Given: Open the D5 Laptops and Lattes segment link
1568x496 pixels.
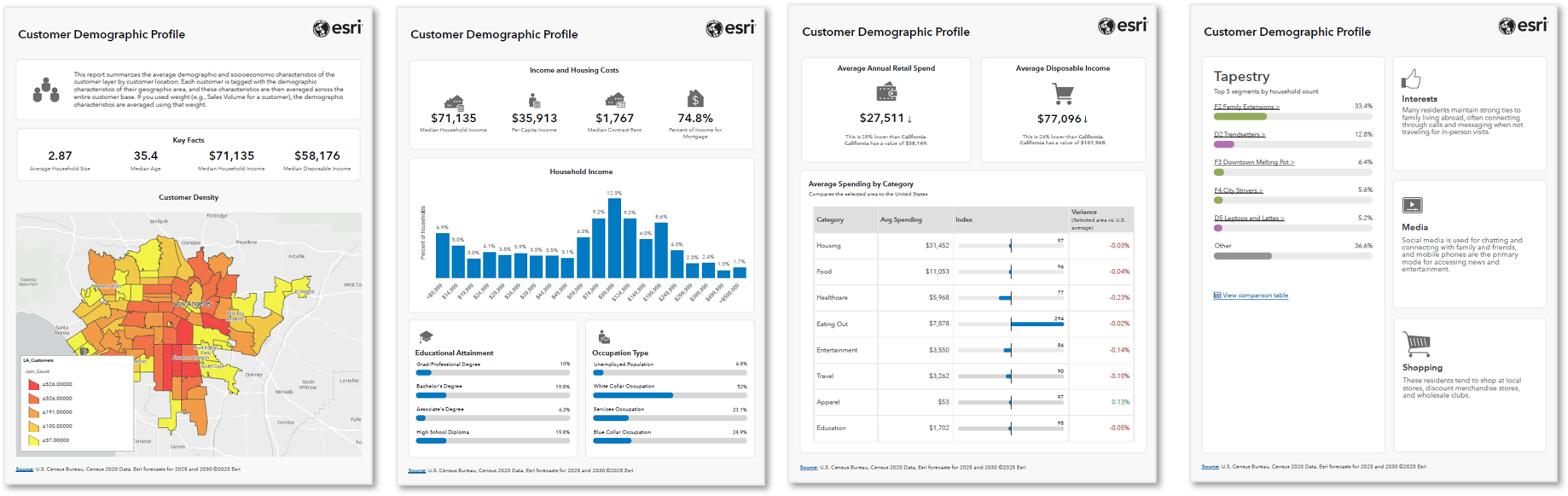Looking at the screenshot, I should click(1249, 218).
